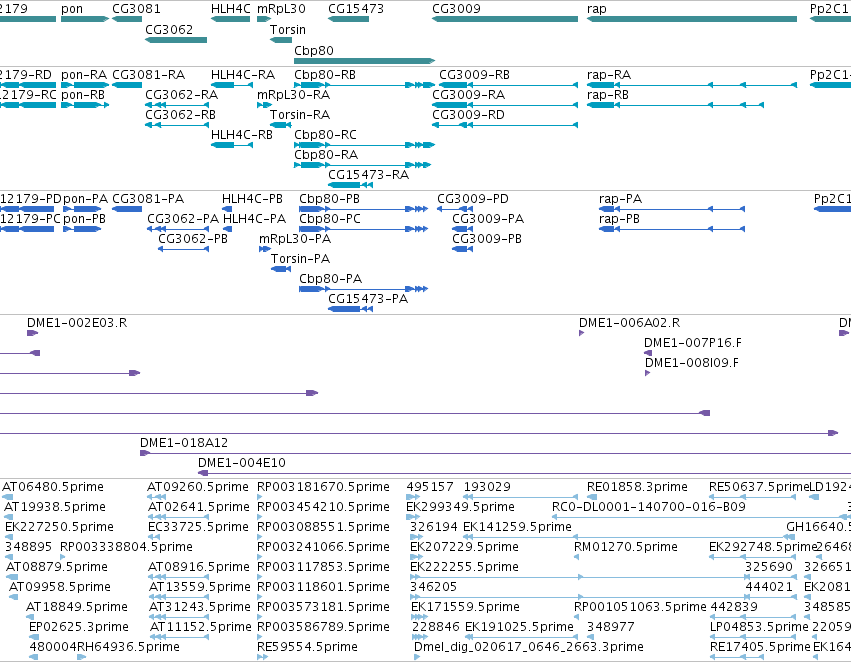Click protein rap-PA
Image resolution: width=851 pixels, height=662 pixels.
(x=620, y=199)
